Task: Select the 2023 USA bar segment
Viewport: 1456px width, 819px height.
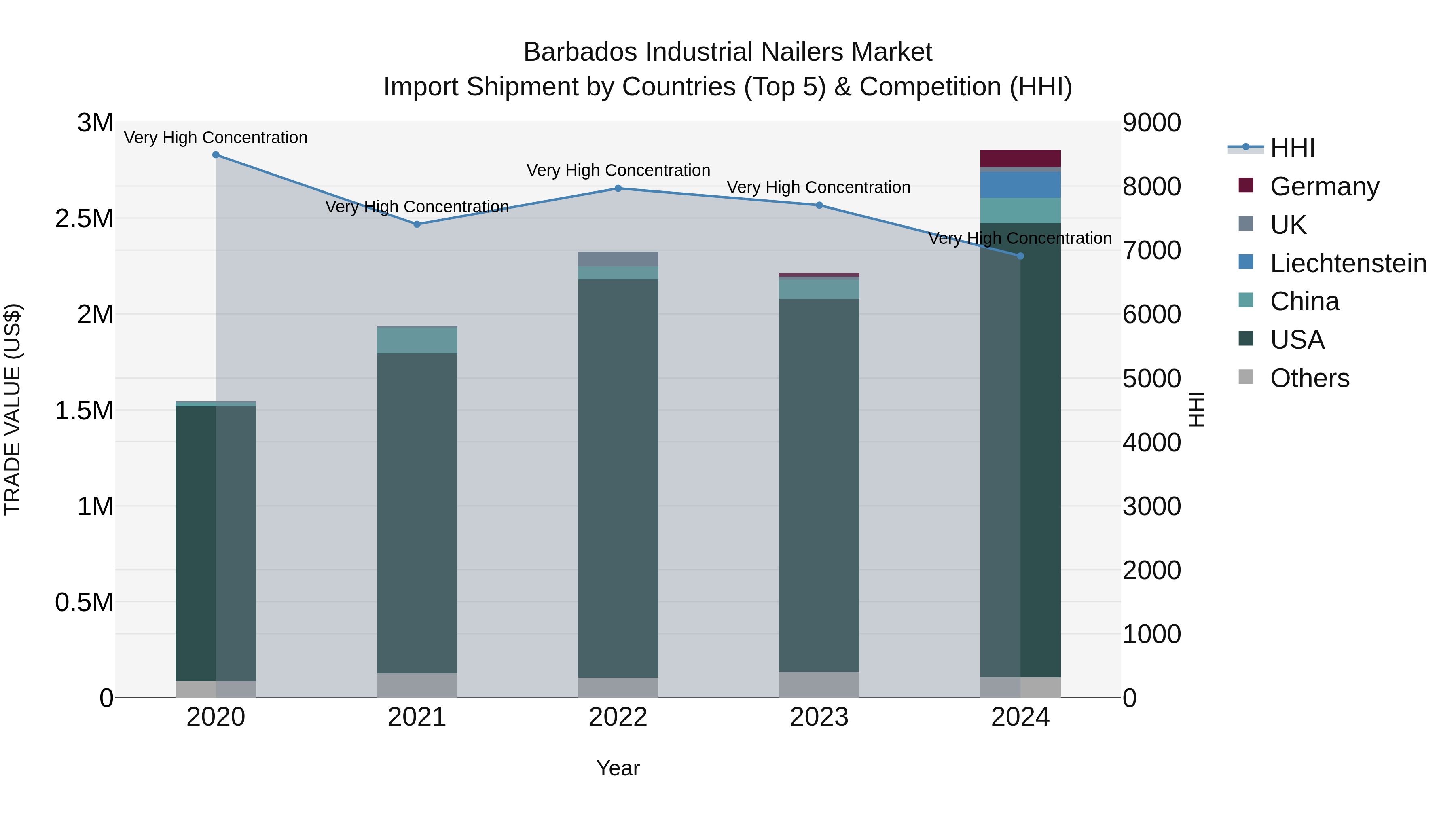Action: coord(819,485)
